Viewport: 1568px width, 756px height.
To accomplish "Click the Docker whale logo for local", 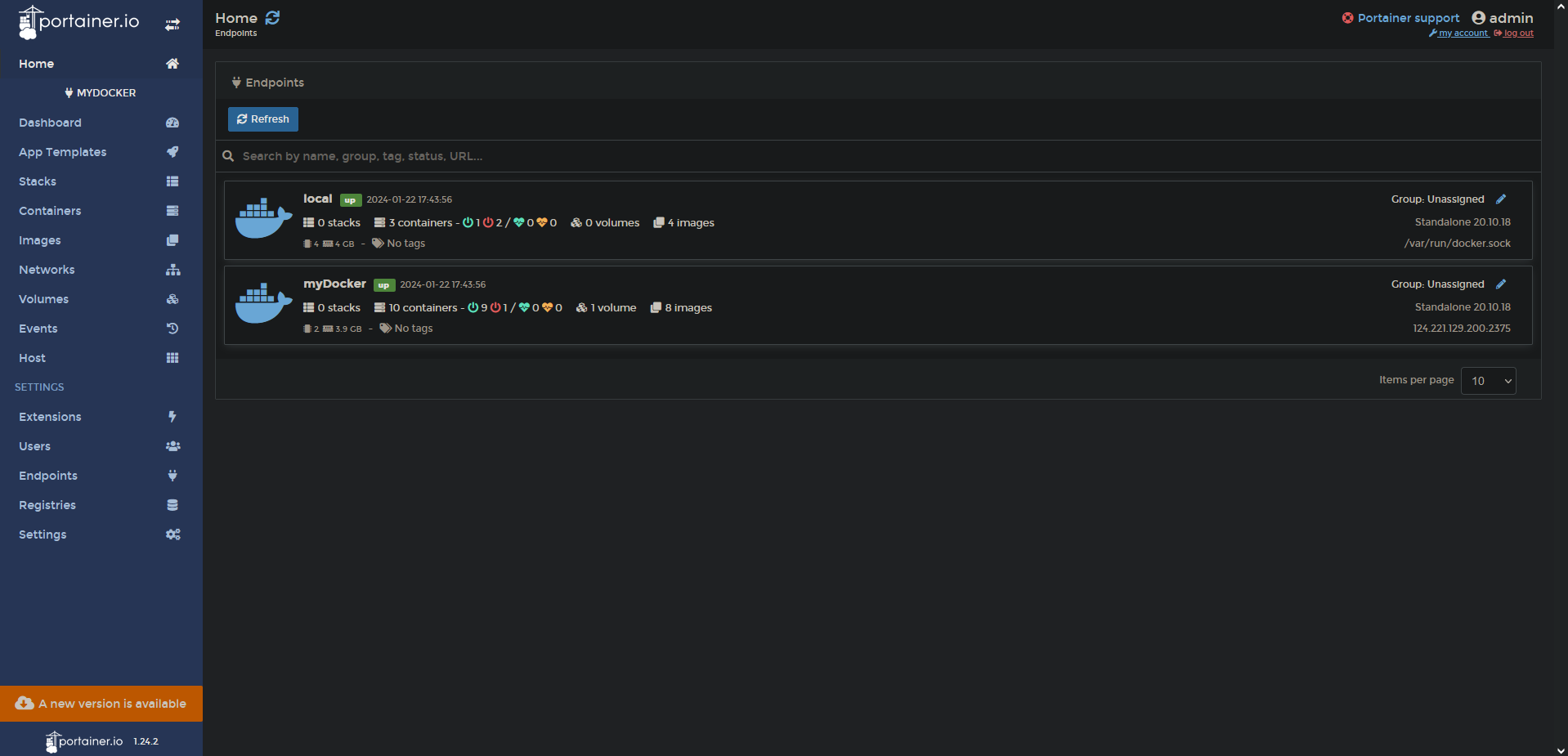I will click(263, 217).
